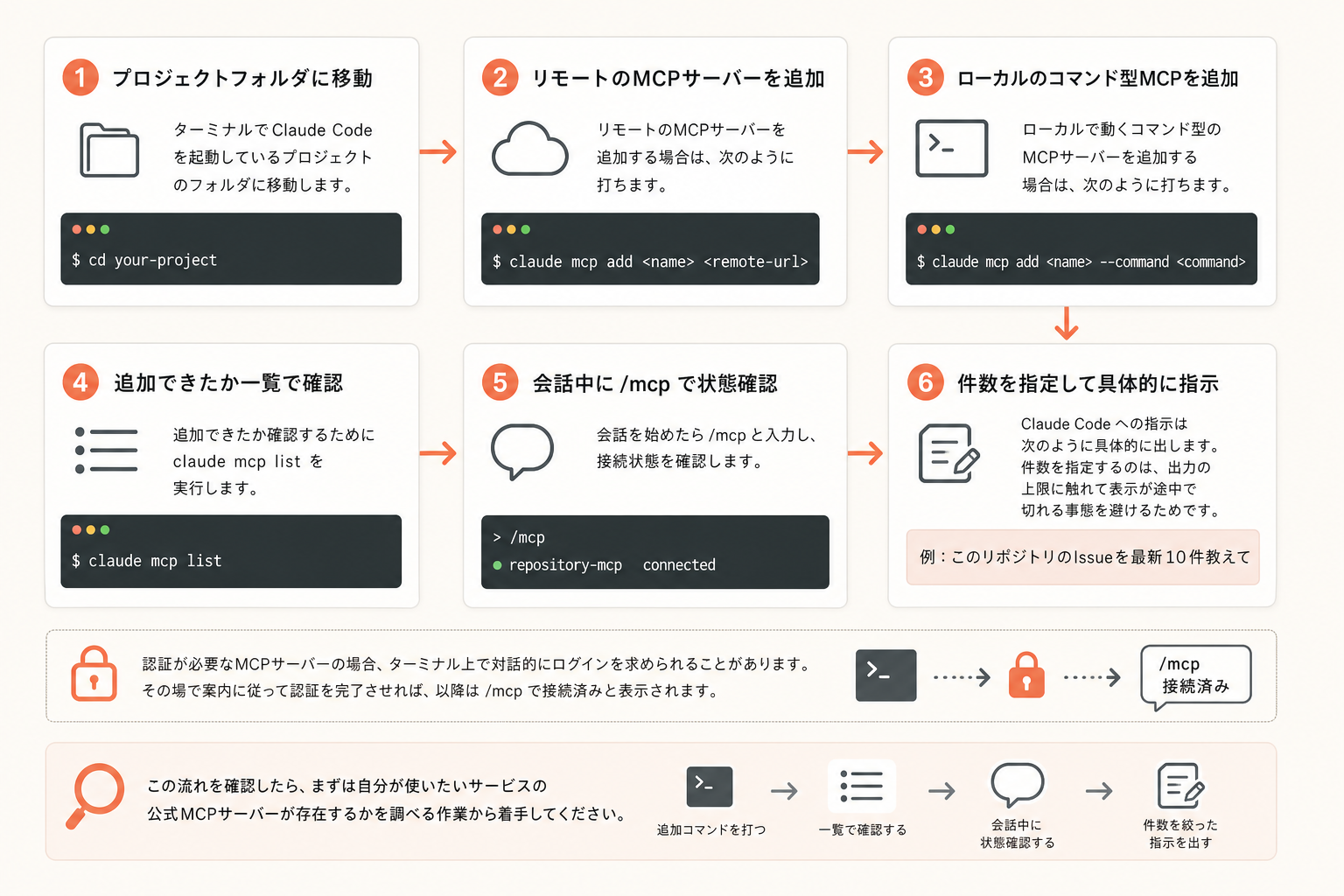
Task: Click the text ターミナルでClaude Code
Action: pos(273,130)
